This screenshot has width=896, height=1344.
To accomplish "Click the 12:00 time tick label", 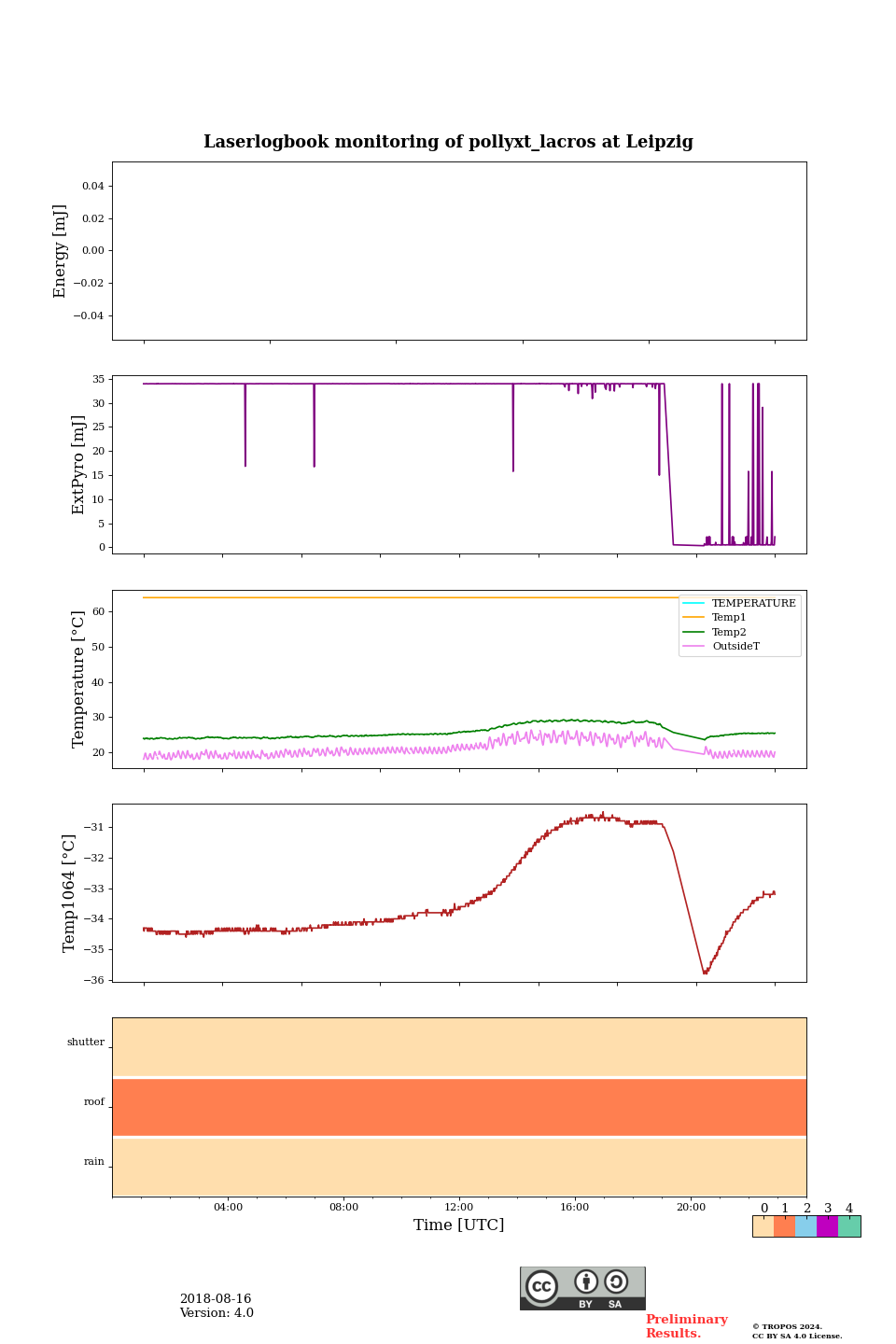I will pos(459,1208).
